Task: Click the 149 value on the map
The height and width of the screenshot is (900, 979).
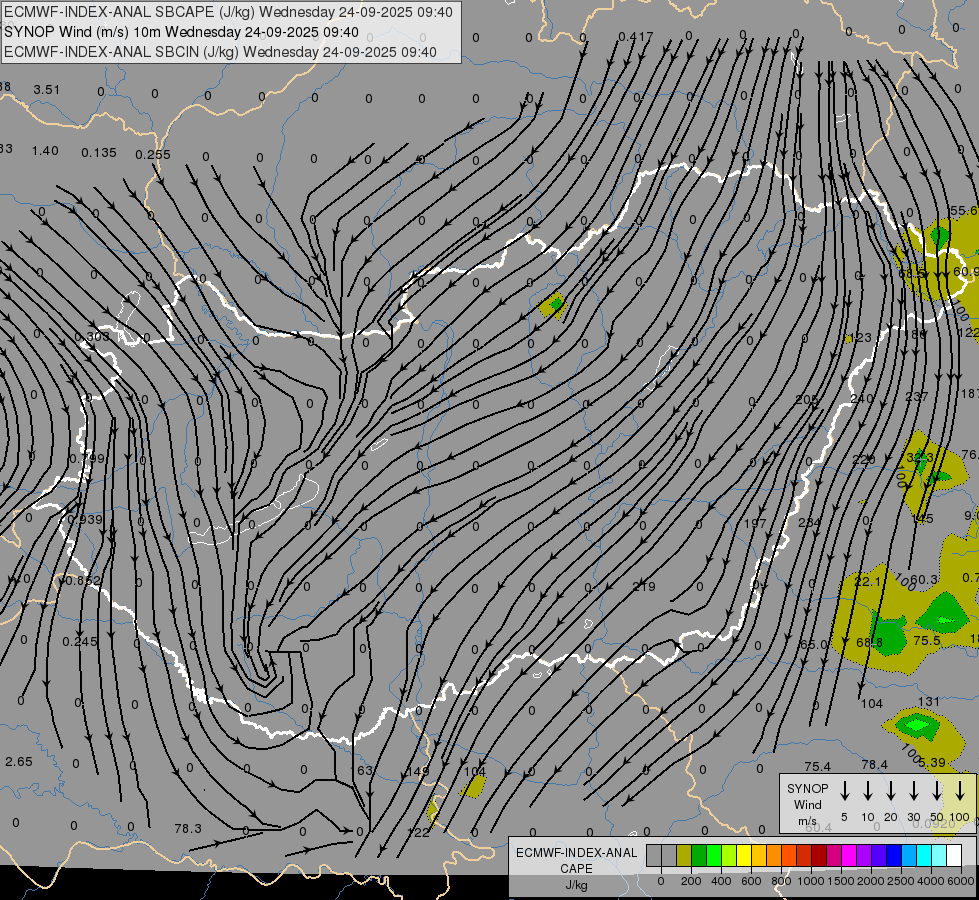Action: [418, 771]
